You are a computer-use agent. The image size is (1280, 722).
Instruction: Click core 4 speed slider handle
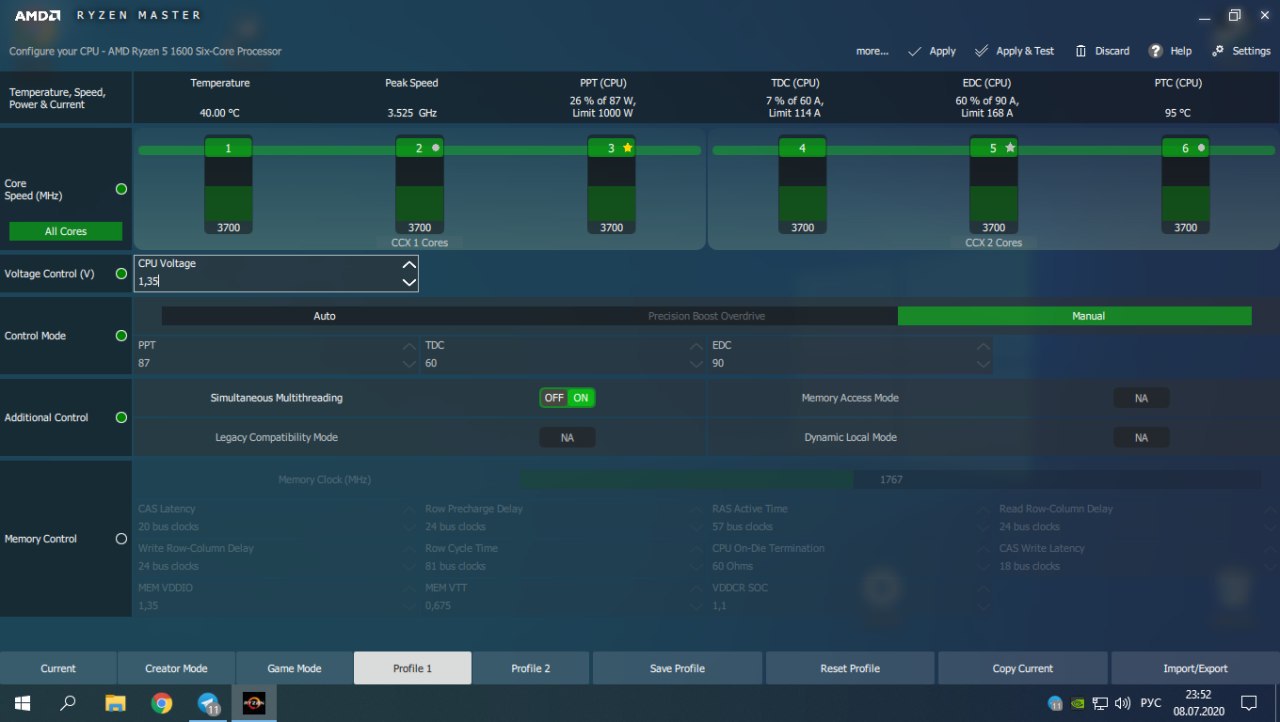802,148
